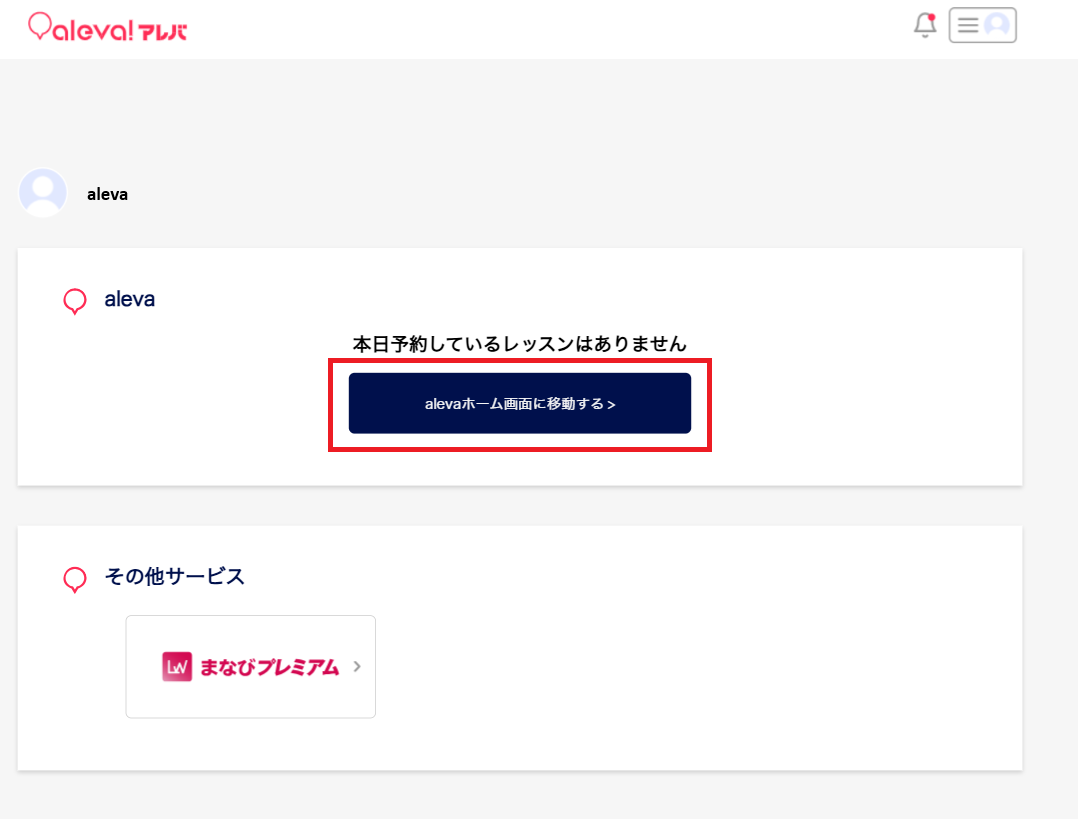This screenshot has width=1078, height=819.
Task: Click the 'その他サービス' section heading
Action: (175, 577)
